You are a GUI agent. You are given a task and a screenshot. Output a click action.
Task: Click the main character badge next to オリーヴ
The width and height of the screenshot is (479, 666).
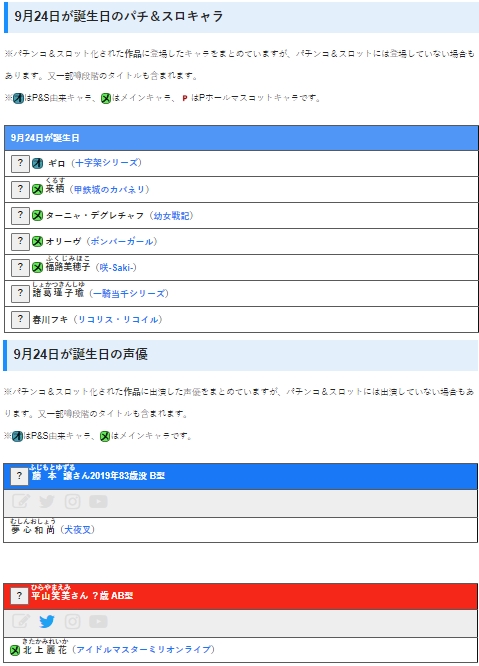click(37, 242)
